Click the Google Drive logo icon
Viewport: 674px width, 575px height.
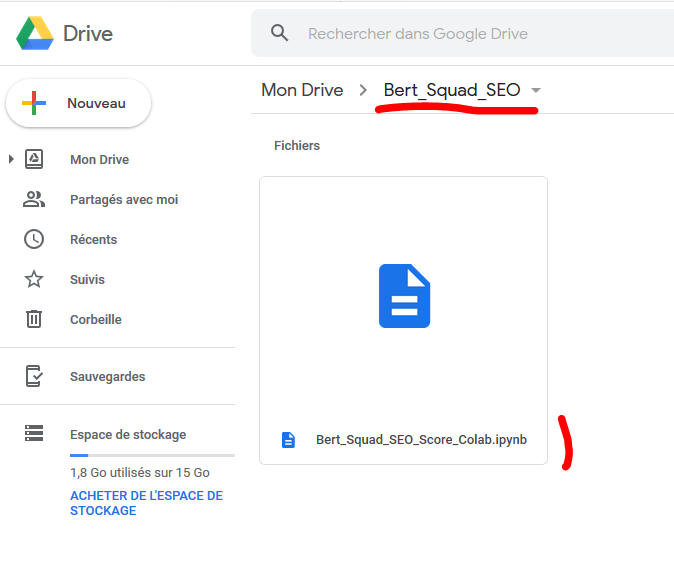(x=35, y=33)
